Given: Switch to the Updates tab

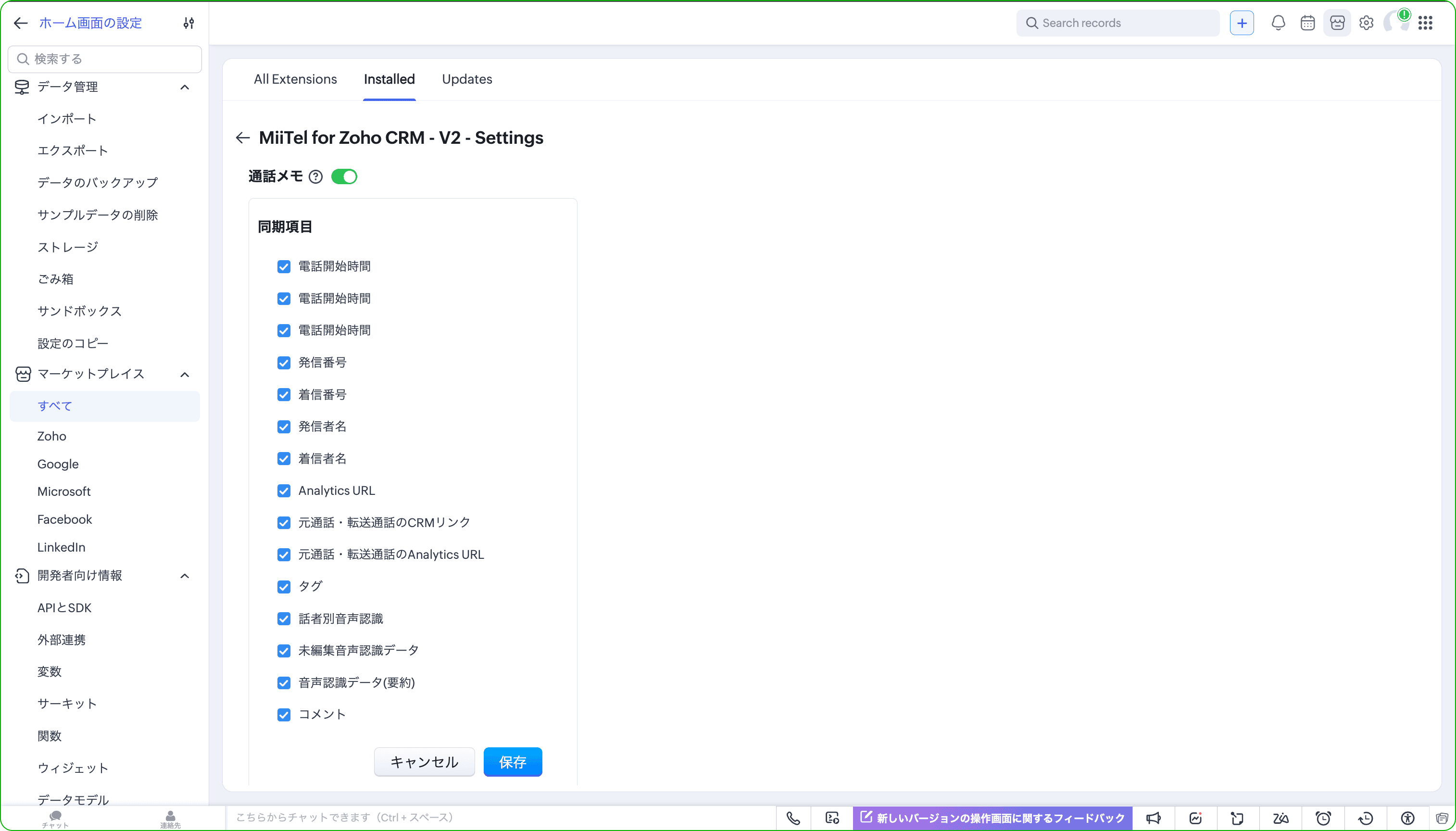Looking at the screenshot, I should coord(467,79).
